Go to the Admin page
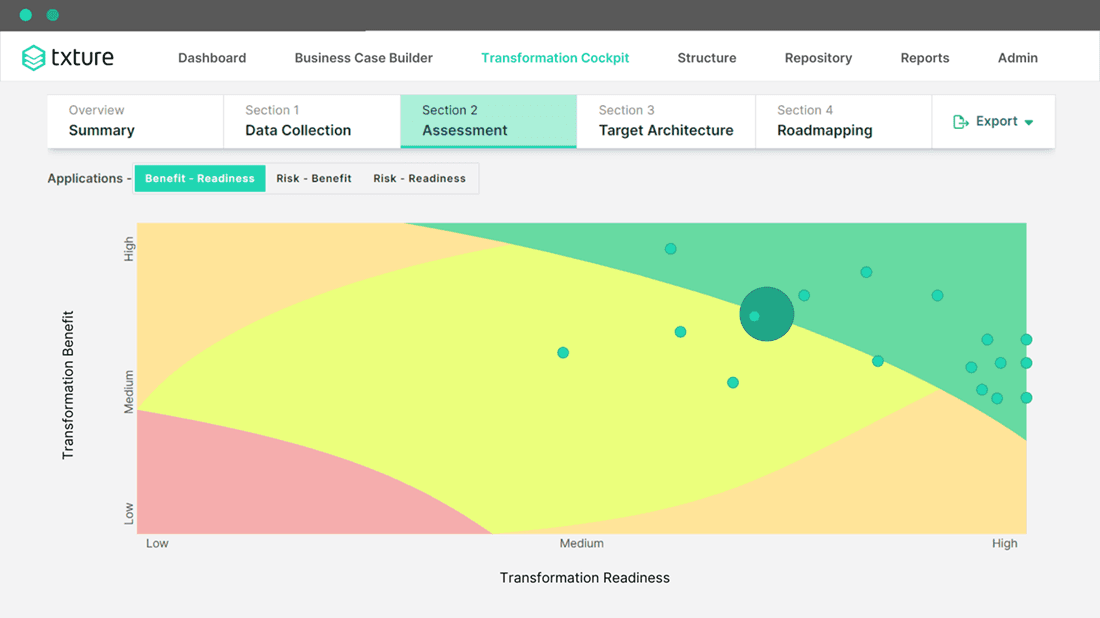The width and height of the screenshot is (1100, 618). pyautogui.click(x=1017, y=57)
